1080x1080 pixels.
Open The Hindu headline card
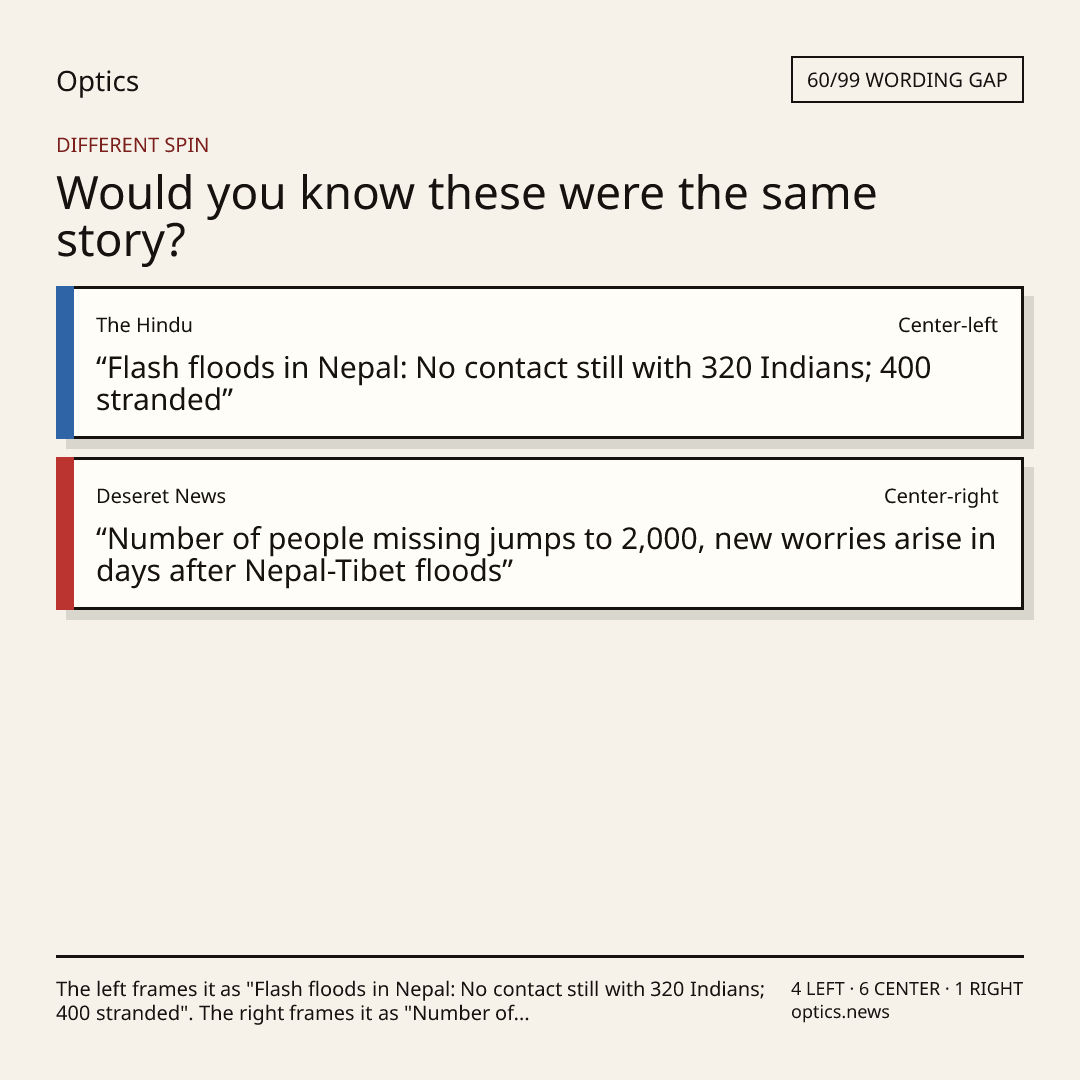(x=540, y=362)
